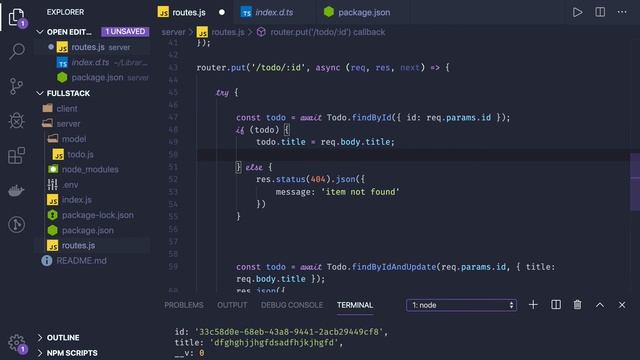The image size is (640, 360).
Task: Split the editor to the right
Action: click(600, 12)
